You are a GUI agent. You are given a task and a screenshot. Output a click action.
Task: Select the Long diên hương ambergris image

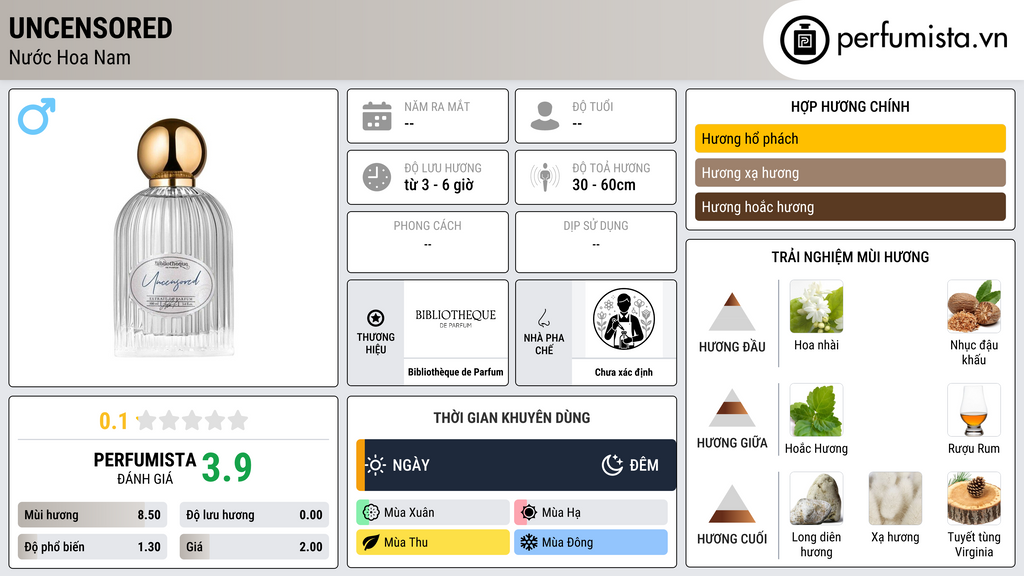pos(816,498)
